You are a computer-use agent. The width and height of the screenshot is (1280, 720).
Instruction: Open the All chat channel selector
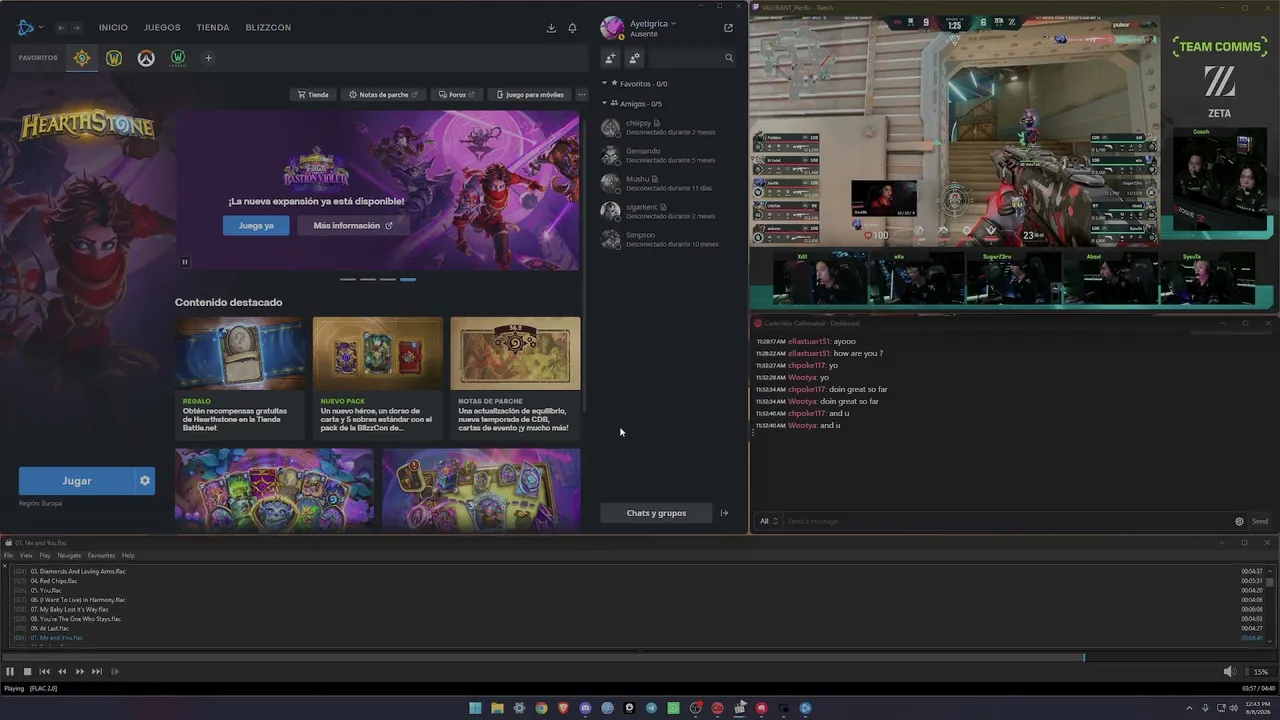(x=768, y=521)
